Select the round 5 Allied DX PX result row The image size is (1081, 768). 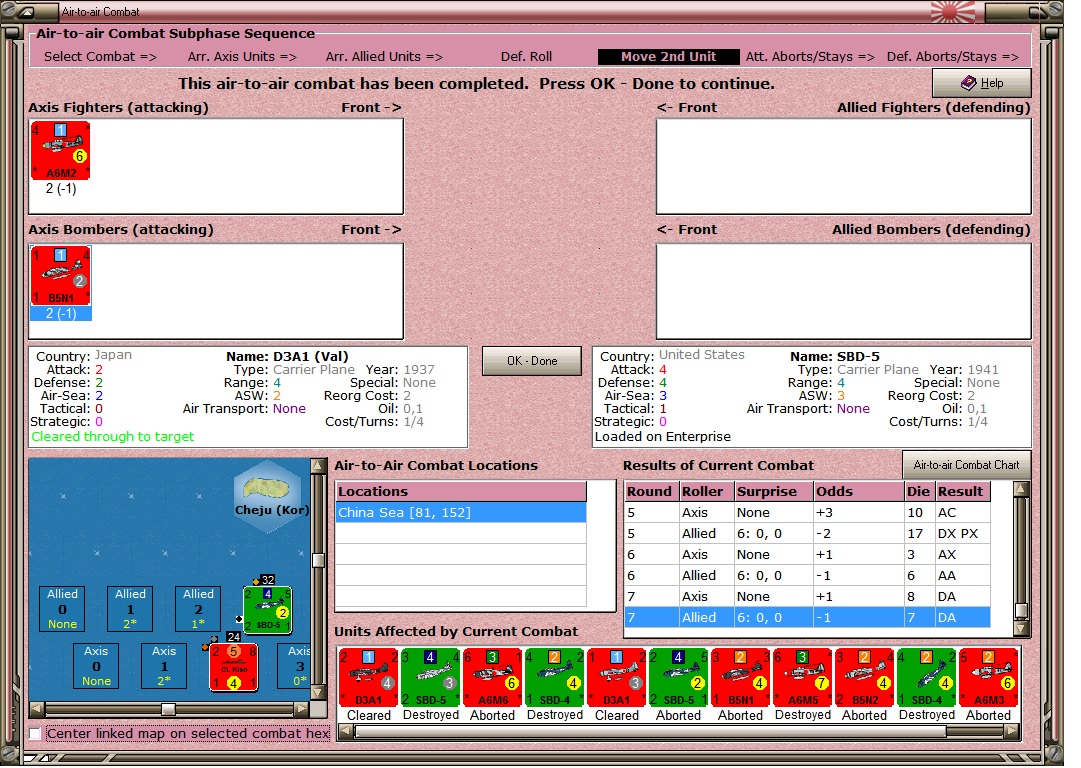[807, 534]
